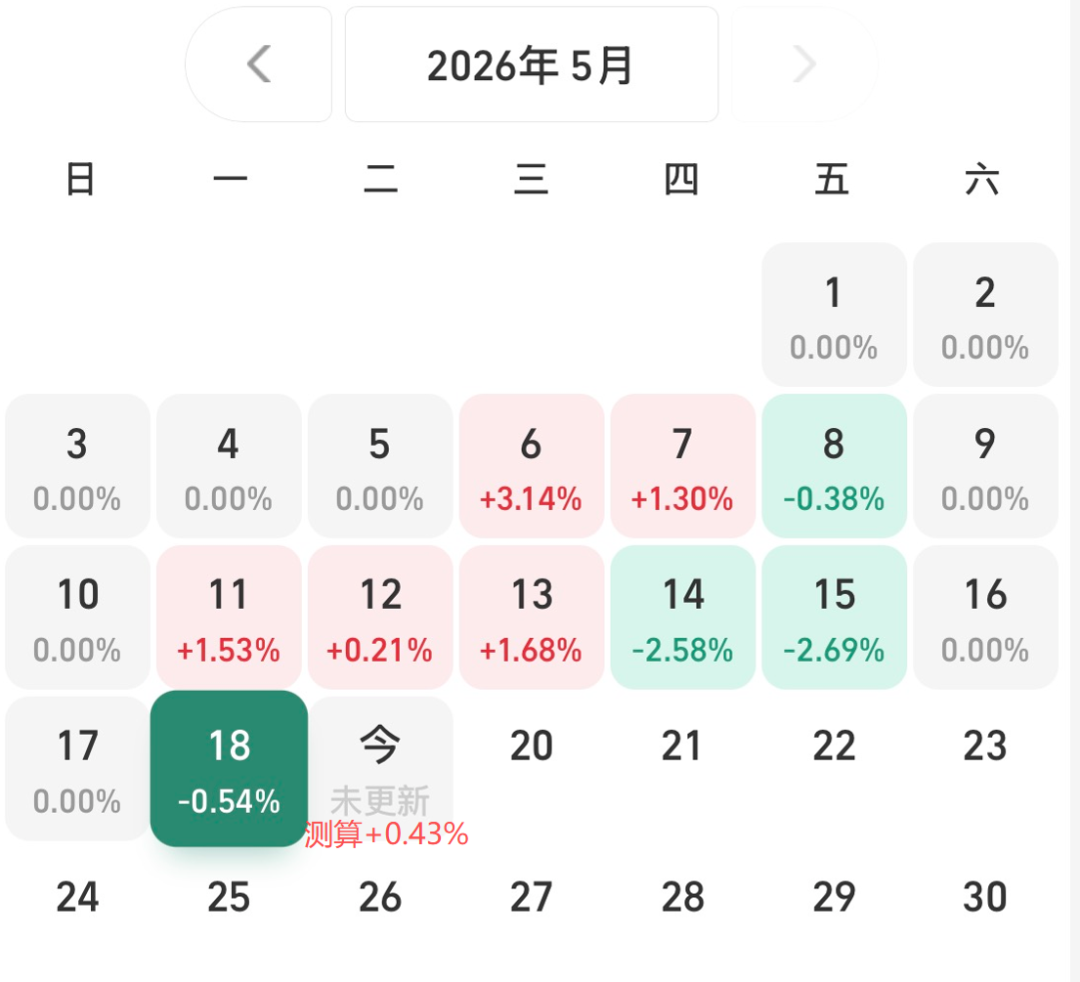1080x982 pixels.
Task: Select May 3 day cell
Action: [x=77, y=466]
